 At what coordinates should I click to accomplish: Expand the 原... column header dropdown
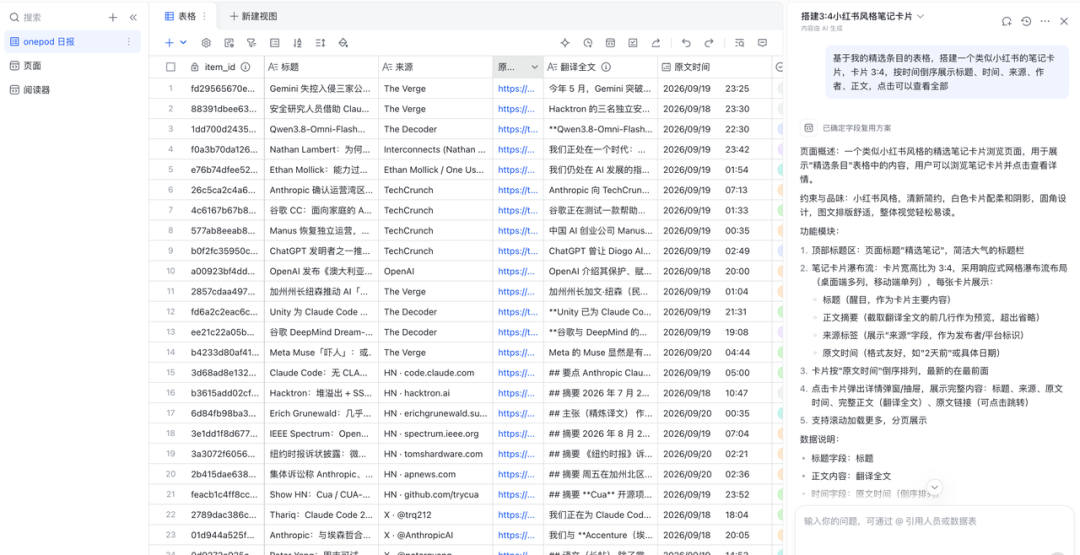pos(534,67)
